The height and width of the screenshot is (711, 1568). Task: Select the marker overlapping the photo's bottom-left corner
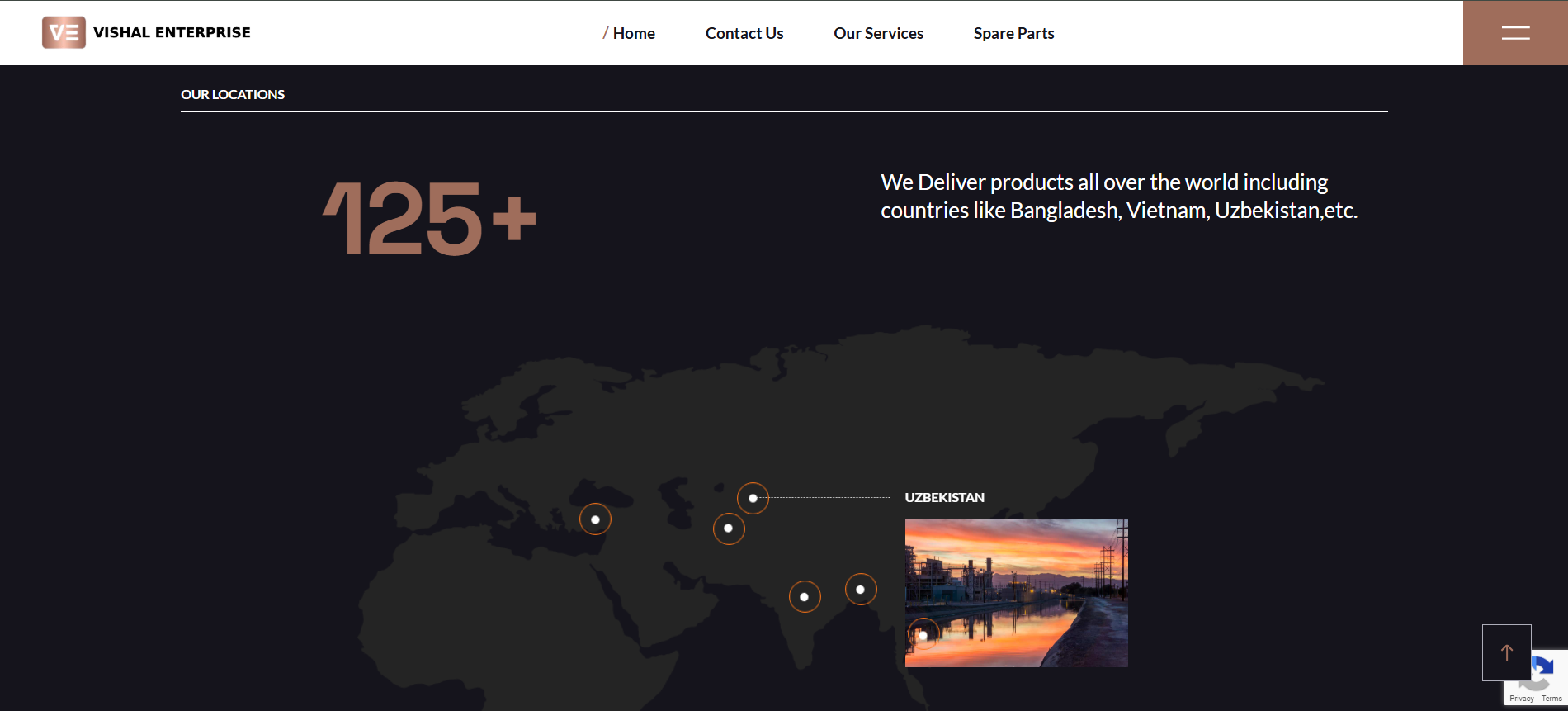(923, 634)
